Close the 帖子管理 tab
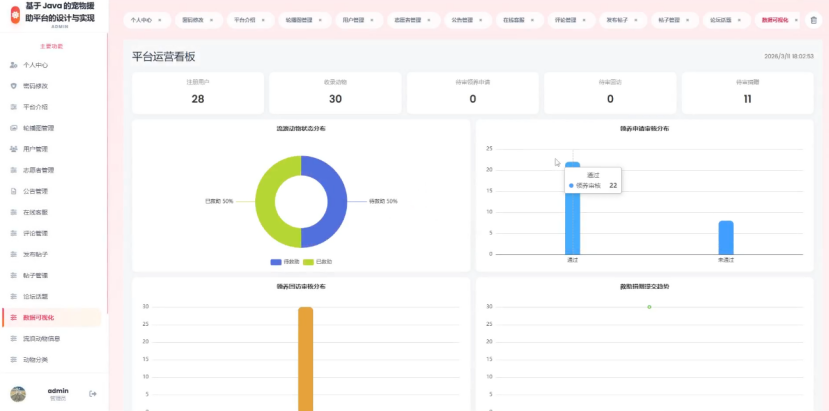The width and height of the screenshot is (829, 411). [688, 20]
